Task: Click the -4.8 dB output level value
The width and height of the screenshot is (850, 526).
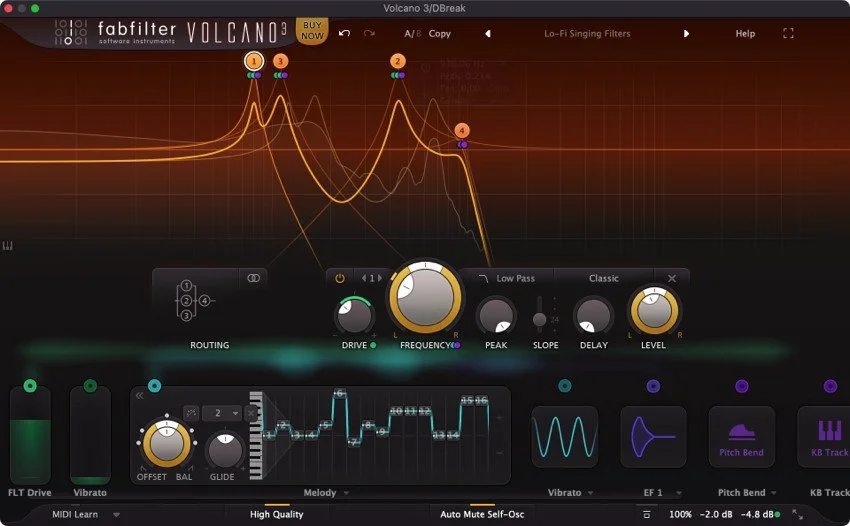Action: (x=757, y=514)
